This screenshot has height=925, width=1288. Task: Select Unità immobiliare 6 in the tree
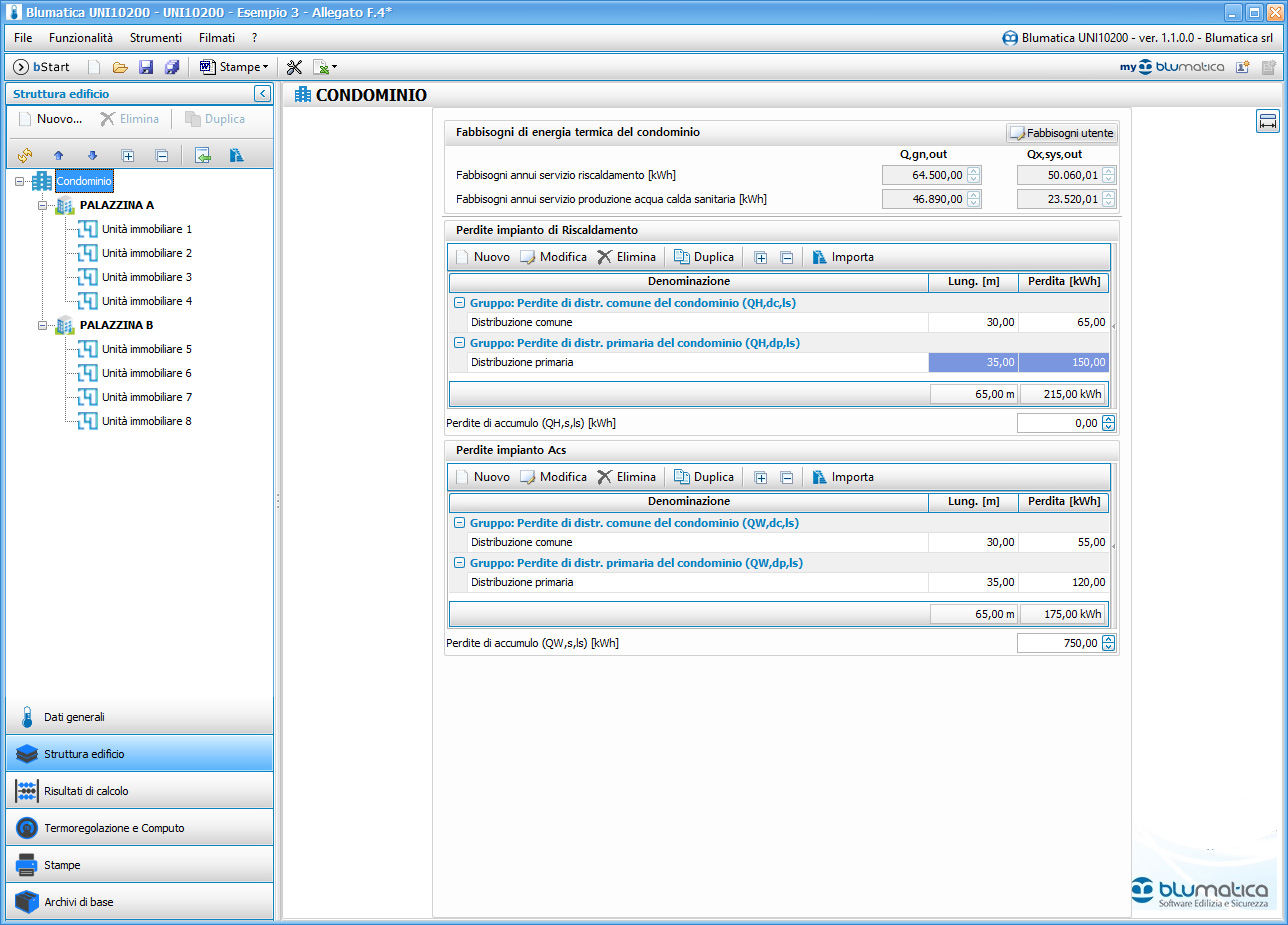pyautogui.click(x=146, y=373)
